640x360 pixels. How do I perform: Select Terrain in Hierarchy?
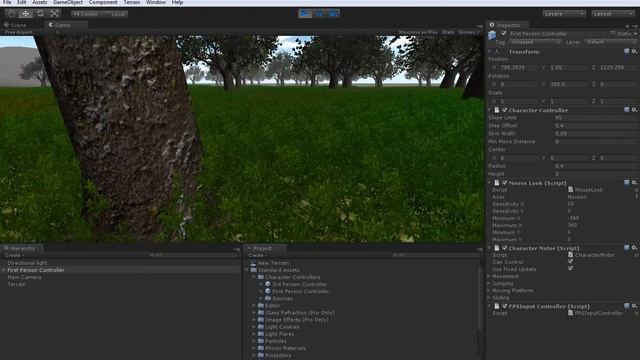pos(16,284)
